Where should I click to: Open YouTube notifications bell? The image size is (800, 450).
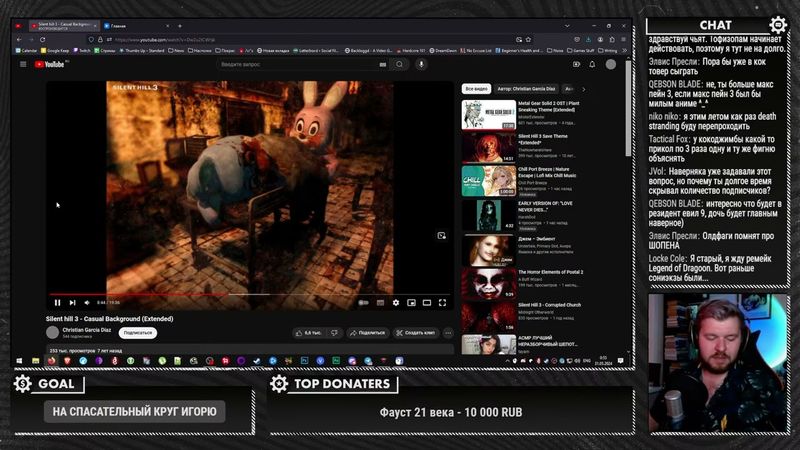point(592,64)
